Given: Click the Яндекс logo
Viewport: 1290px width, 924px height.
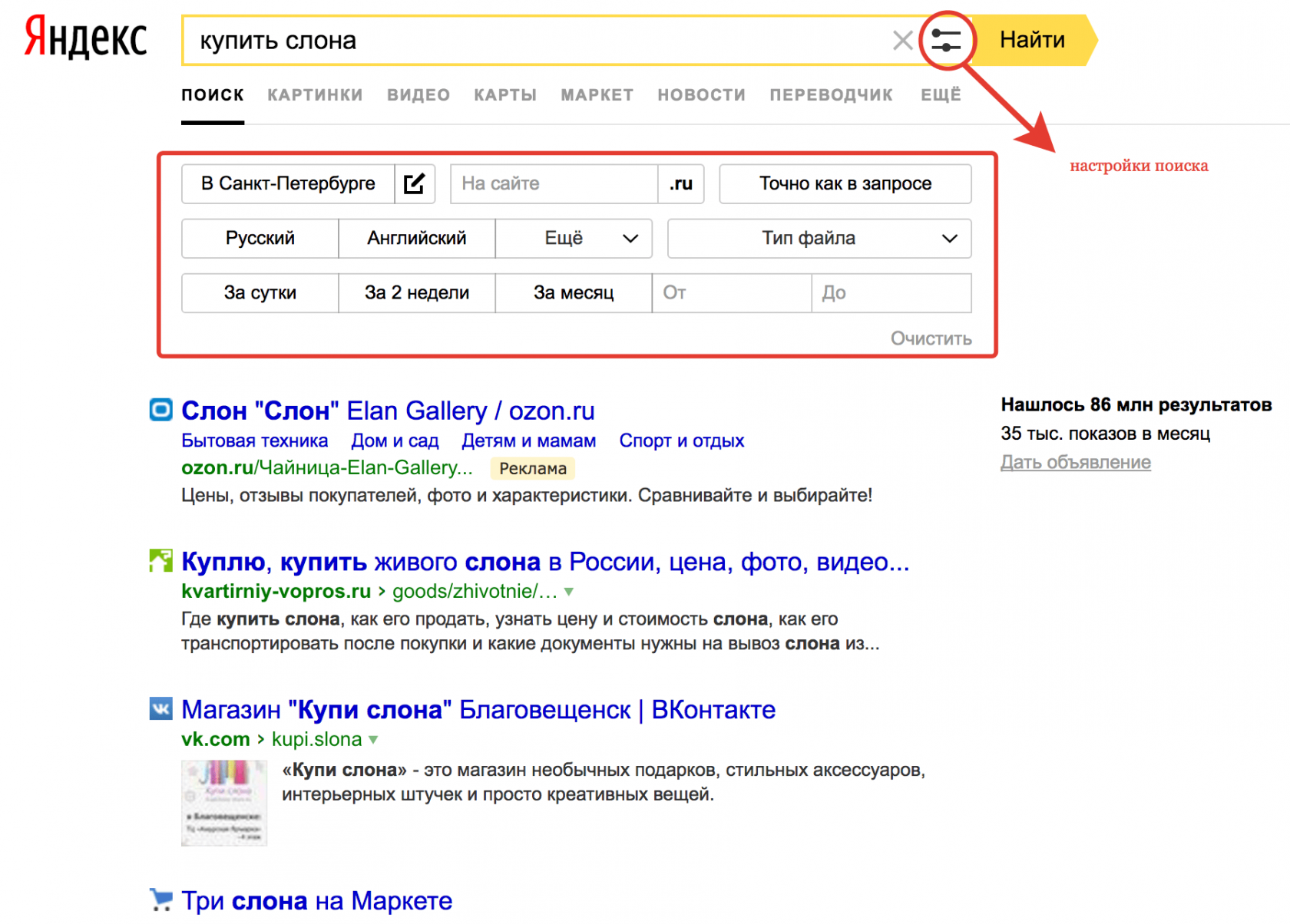Looking at the screenshot, I should pos(85,38).
